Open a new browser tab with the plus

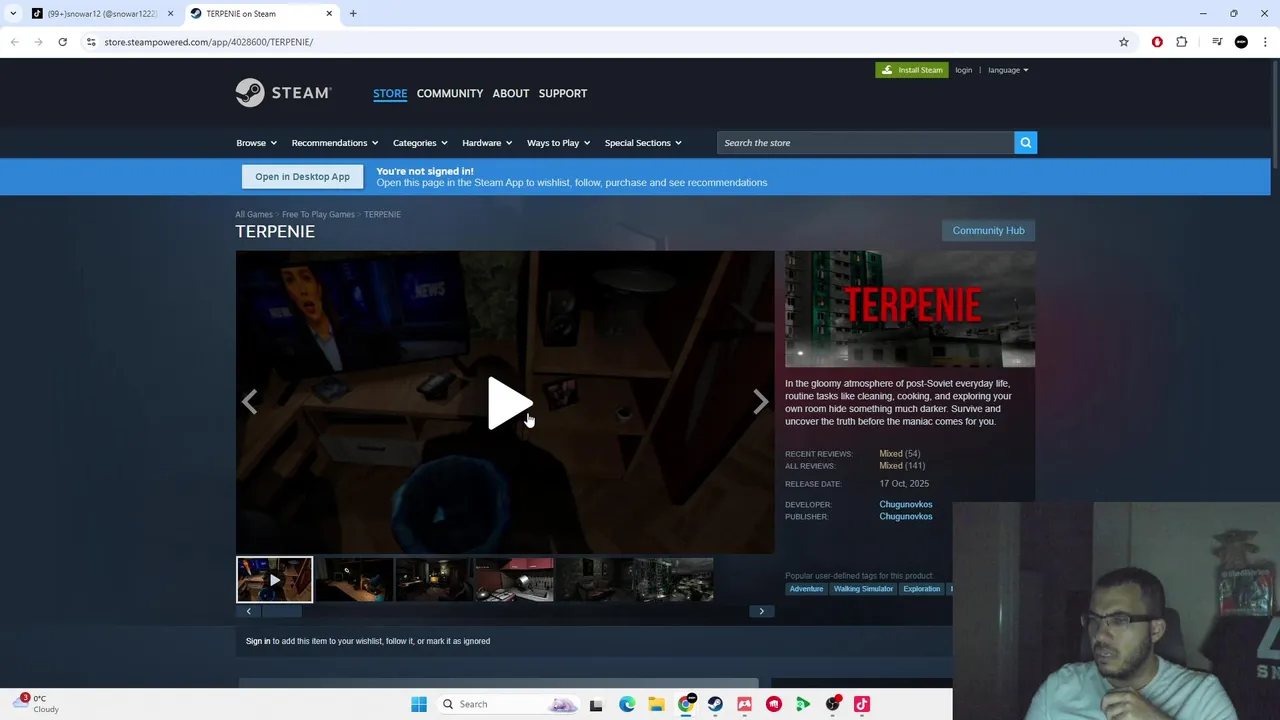353,13
